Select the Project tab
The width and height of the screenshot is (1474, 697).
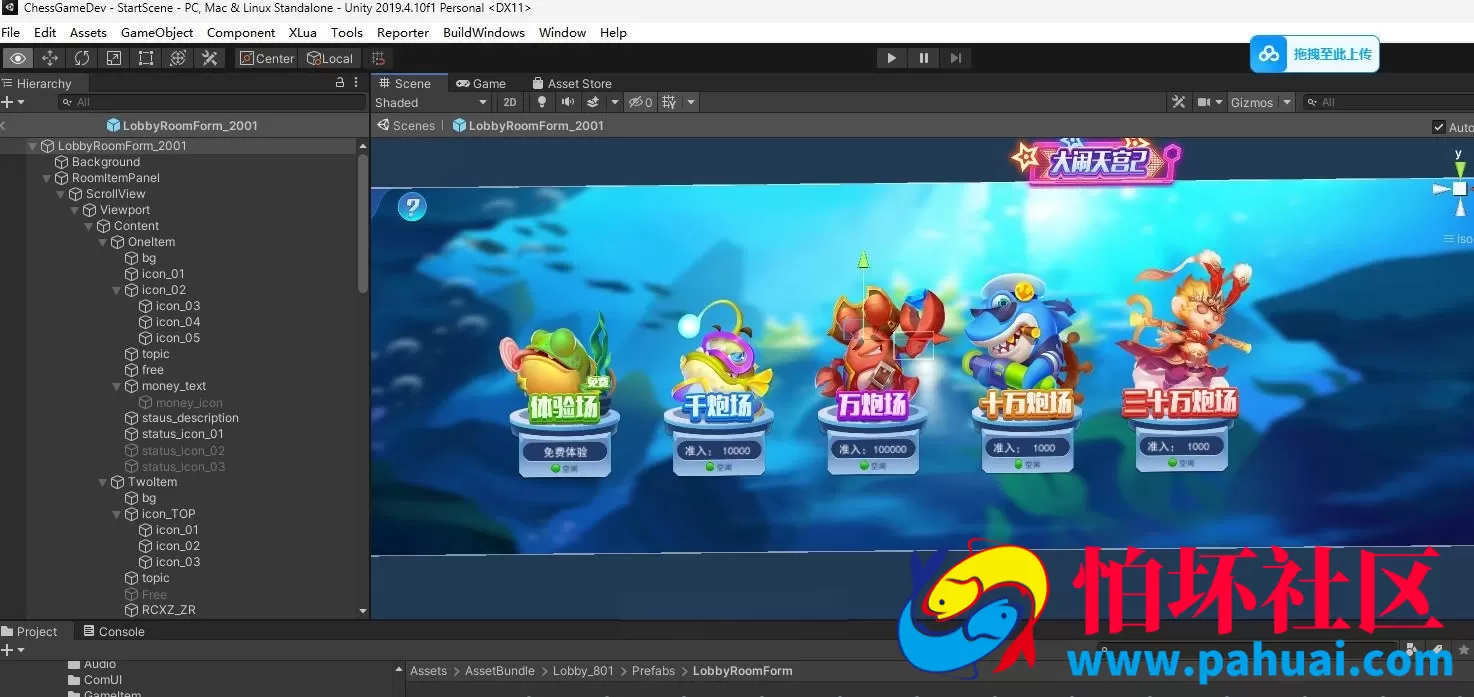30,631
